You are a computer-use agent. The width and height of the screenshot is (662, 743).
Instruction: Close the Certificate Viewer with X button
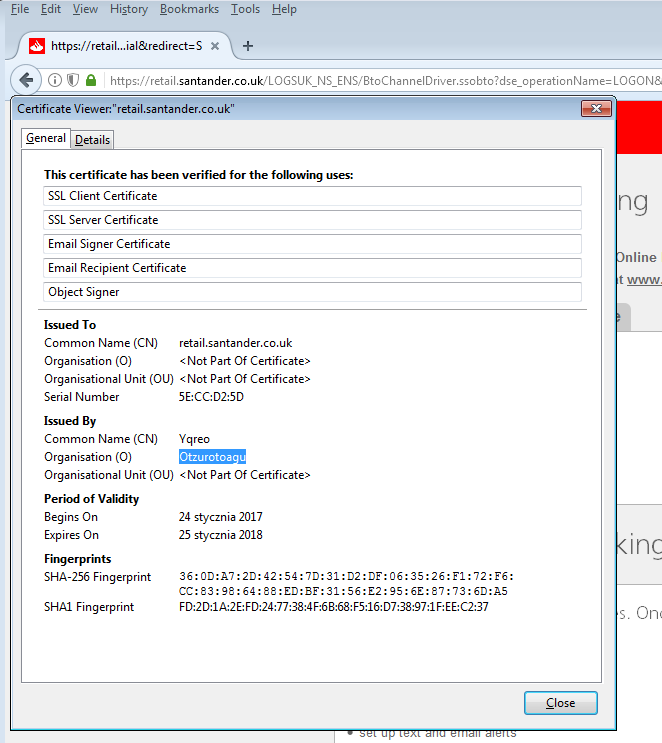click(596, 108)
